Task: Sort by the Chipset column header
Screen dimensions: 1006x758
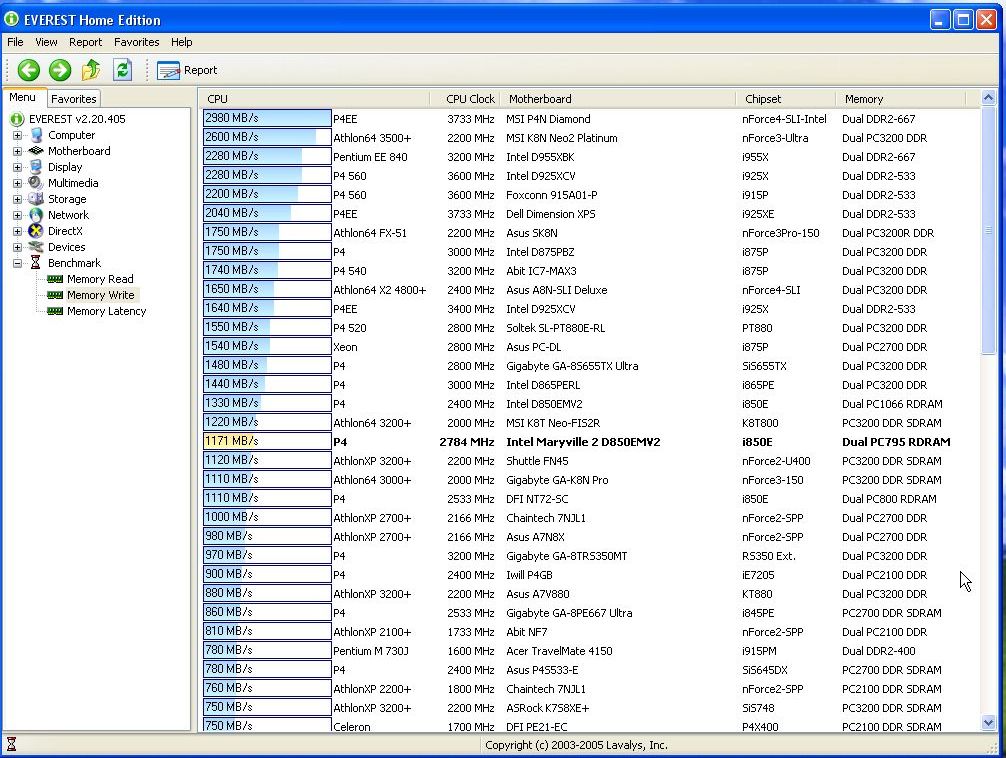Action: click(786, 99)
